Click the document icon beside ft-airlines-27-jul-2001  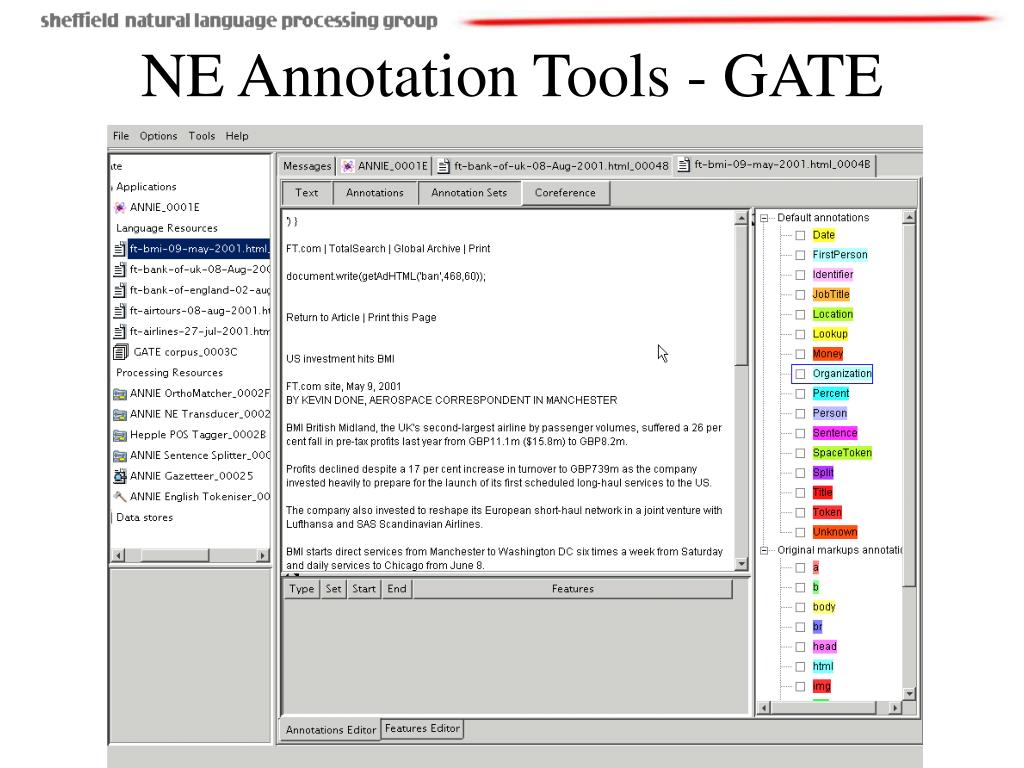(120, 332)
